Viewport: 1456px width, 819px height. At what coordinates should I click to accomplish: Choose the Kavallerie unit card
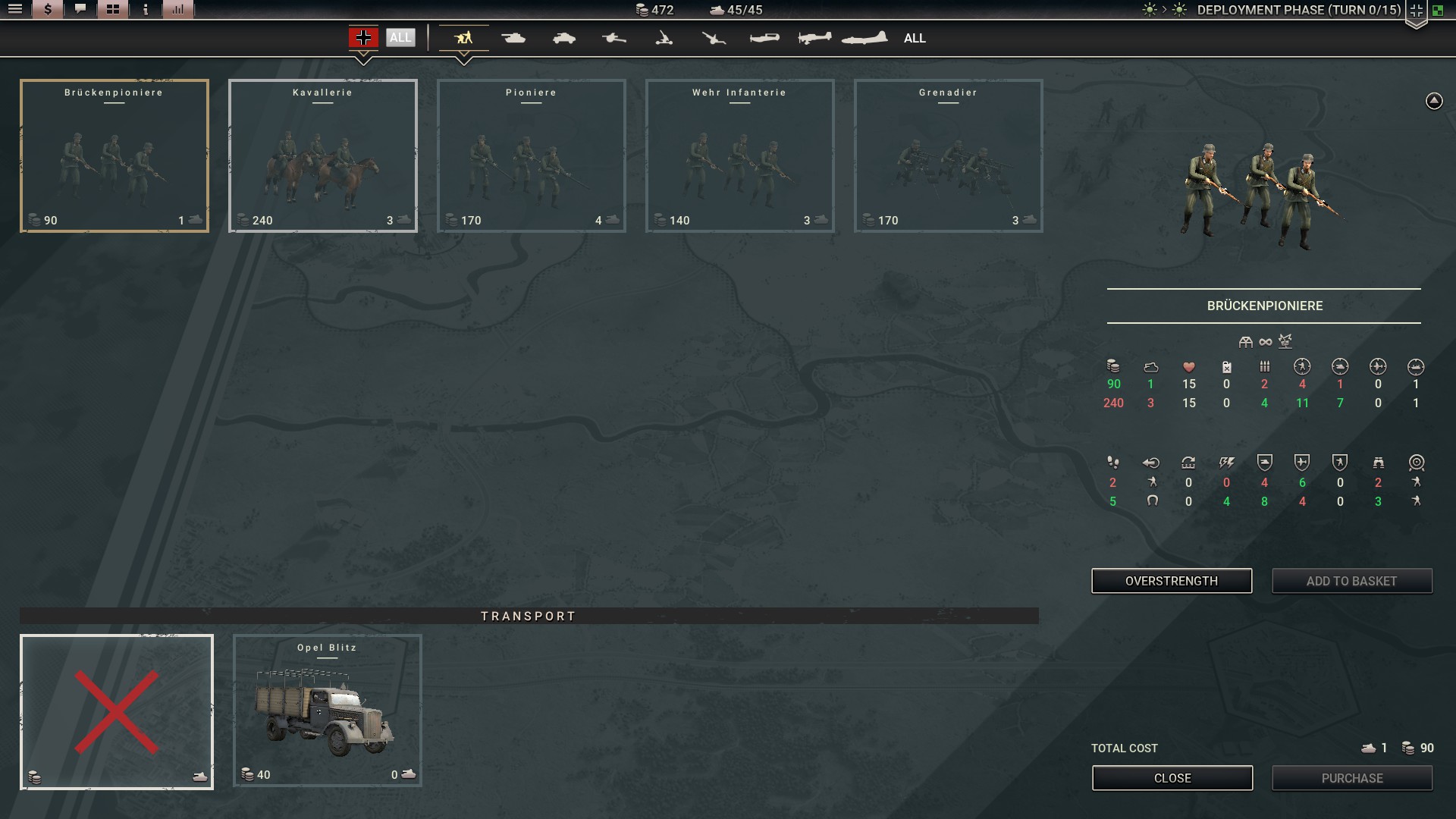click(x=323, y=155)
